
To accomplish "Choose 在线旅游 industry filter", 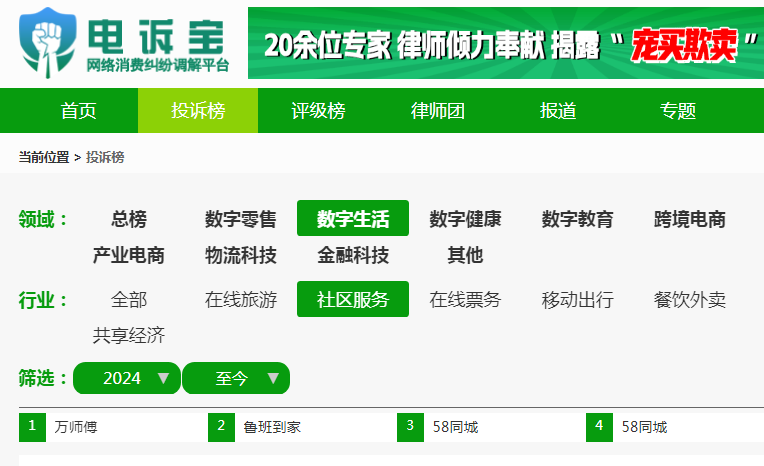I will pos(241,299).
